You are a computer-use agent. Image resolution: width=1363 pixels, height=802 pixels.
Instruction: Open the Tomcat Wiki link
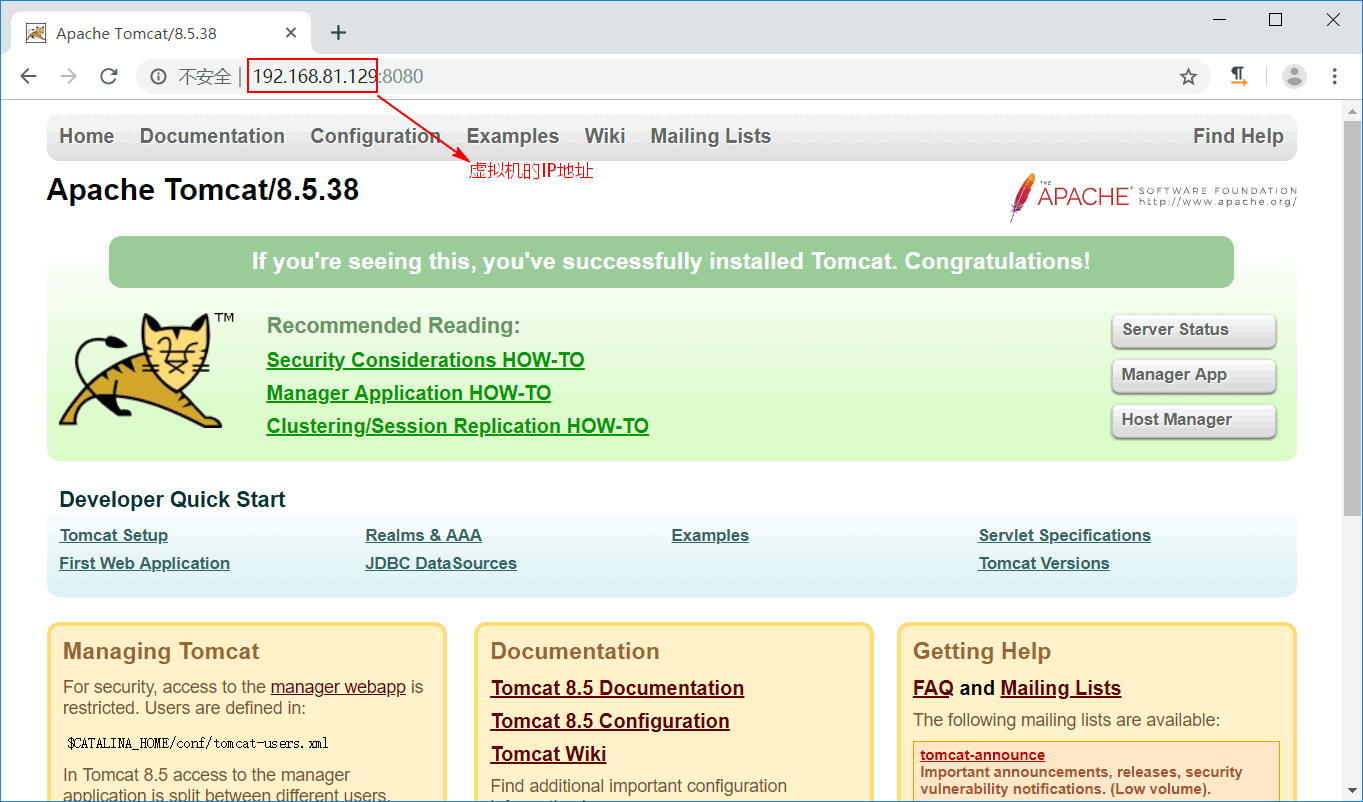pyautogui.click(x=549, y=754)
